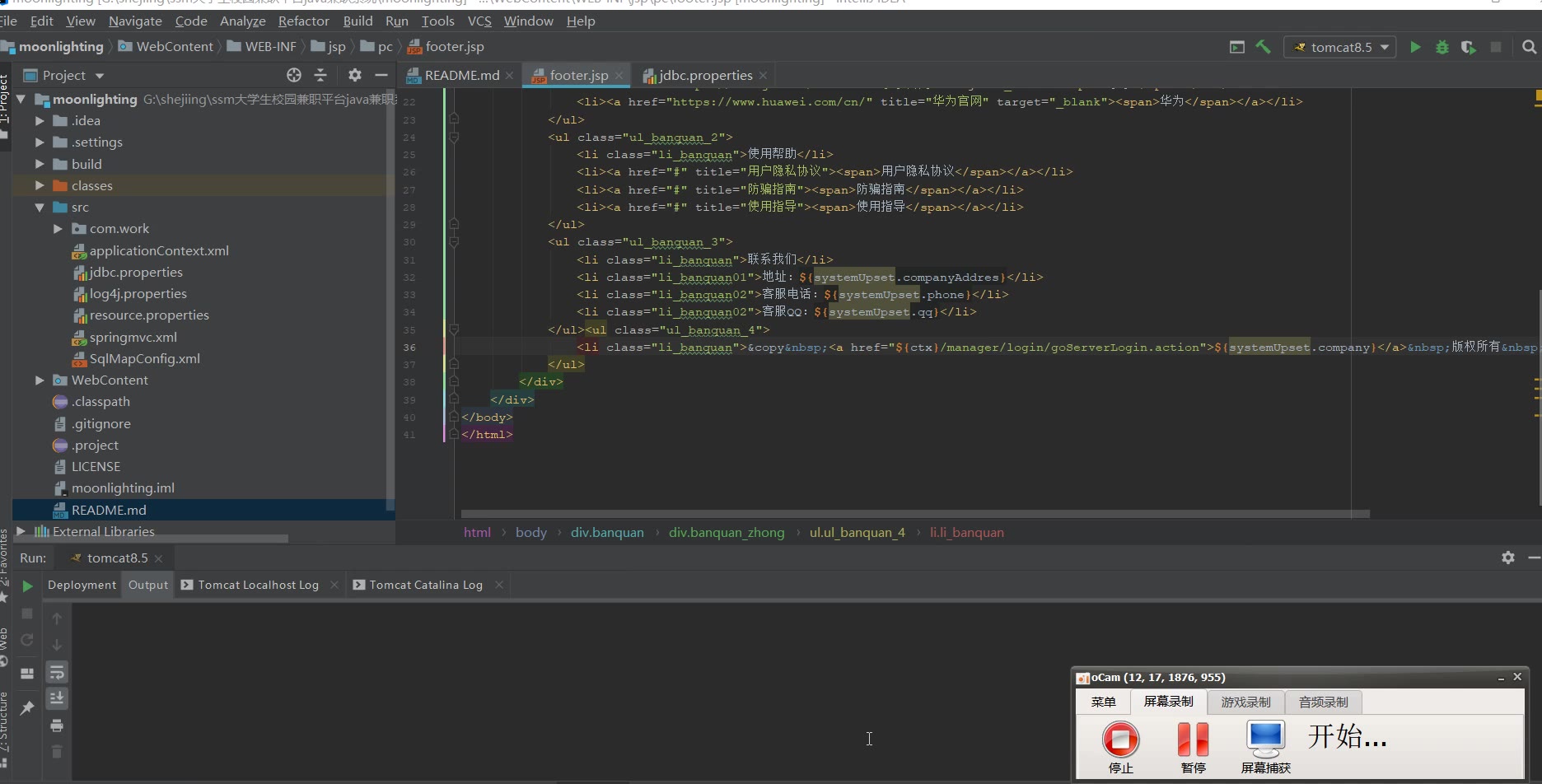
Task: Toggle scroll to end in Run console
Action: click(57, 699)
